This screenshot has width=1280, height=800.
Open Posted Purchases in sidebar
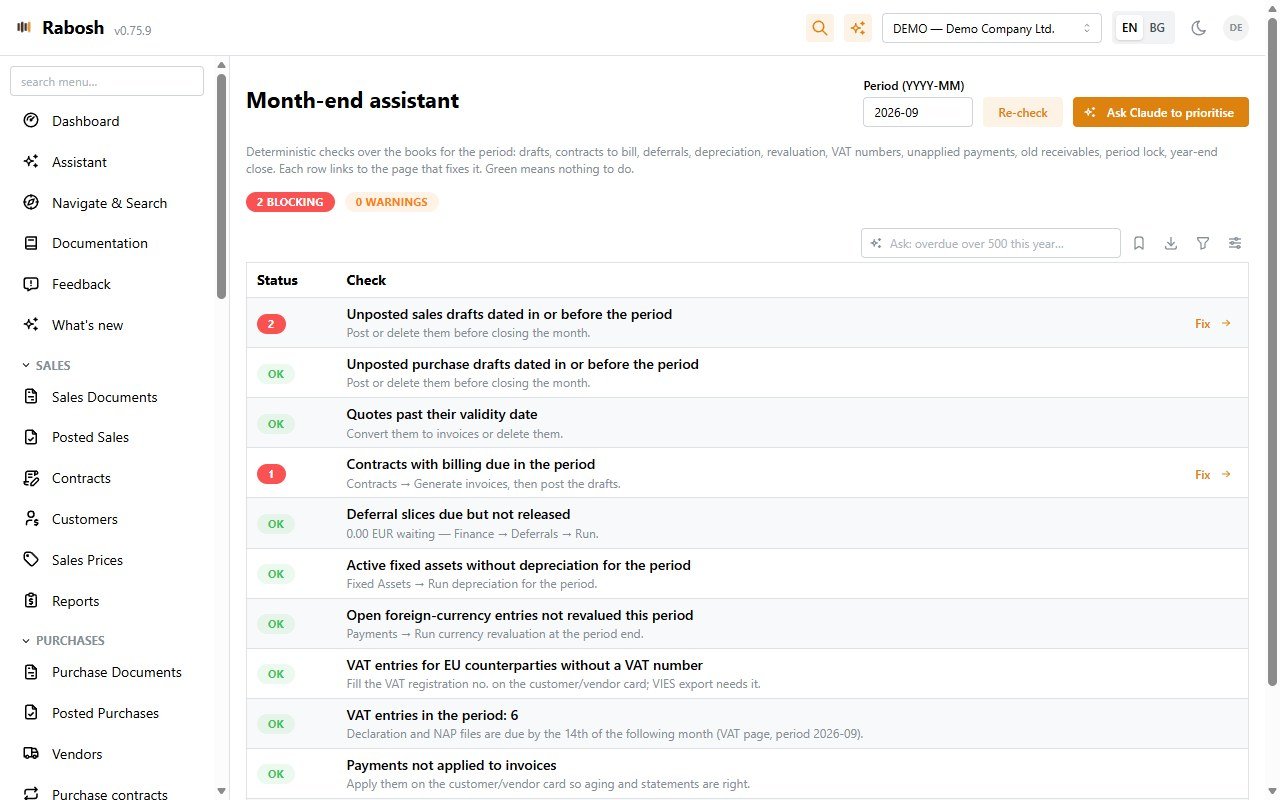tap(107, 713)
